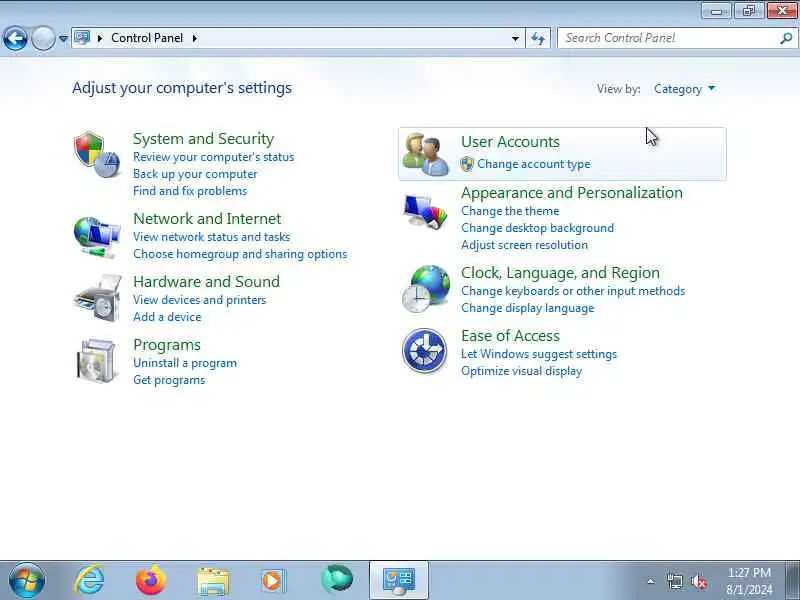Open the System and Security shield icon

97,155
